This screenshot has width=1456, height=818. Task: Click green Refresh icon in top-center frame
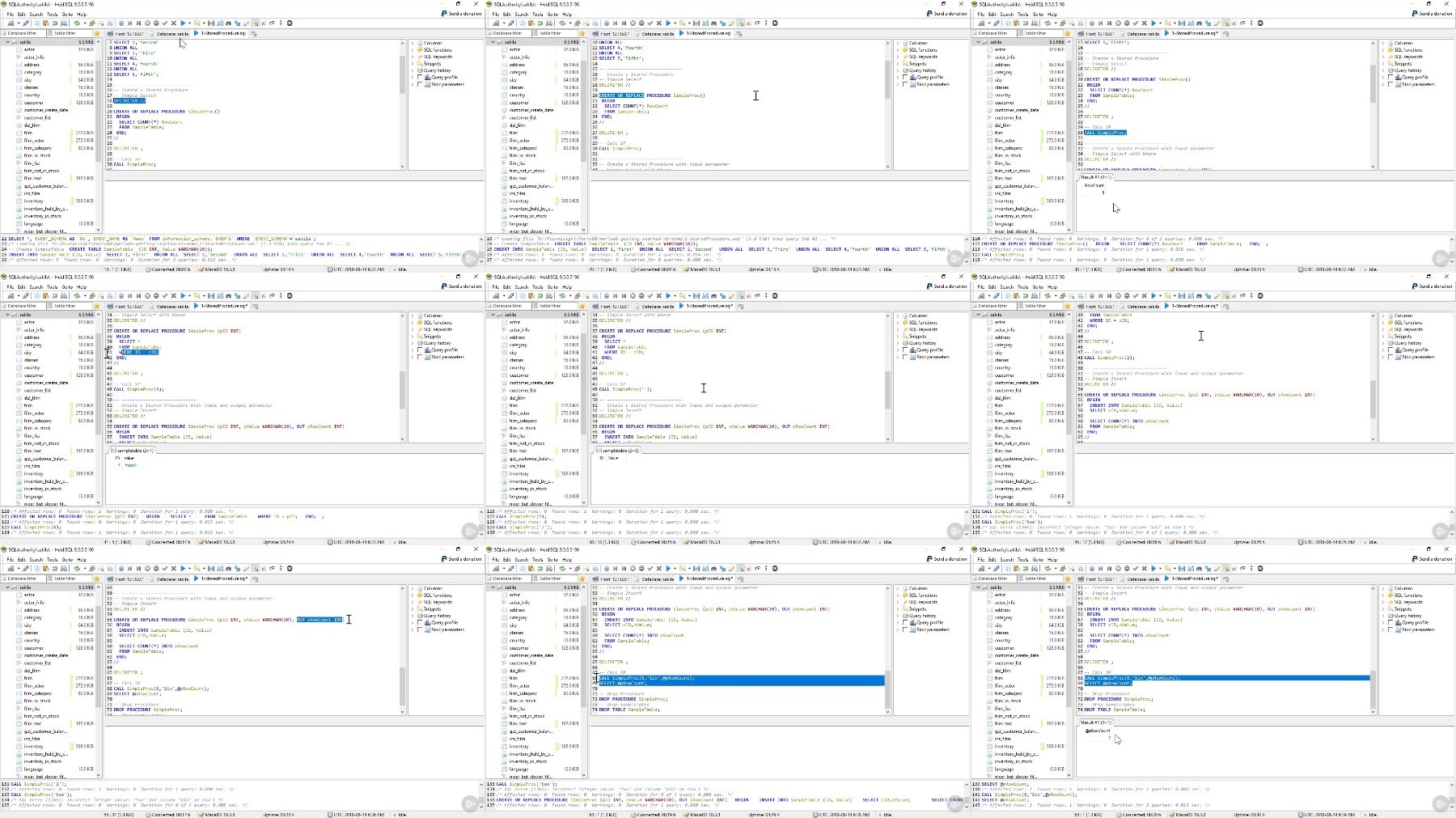562,23
